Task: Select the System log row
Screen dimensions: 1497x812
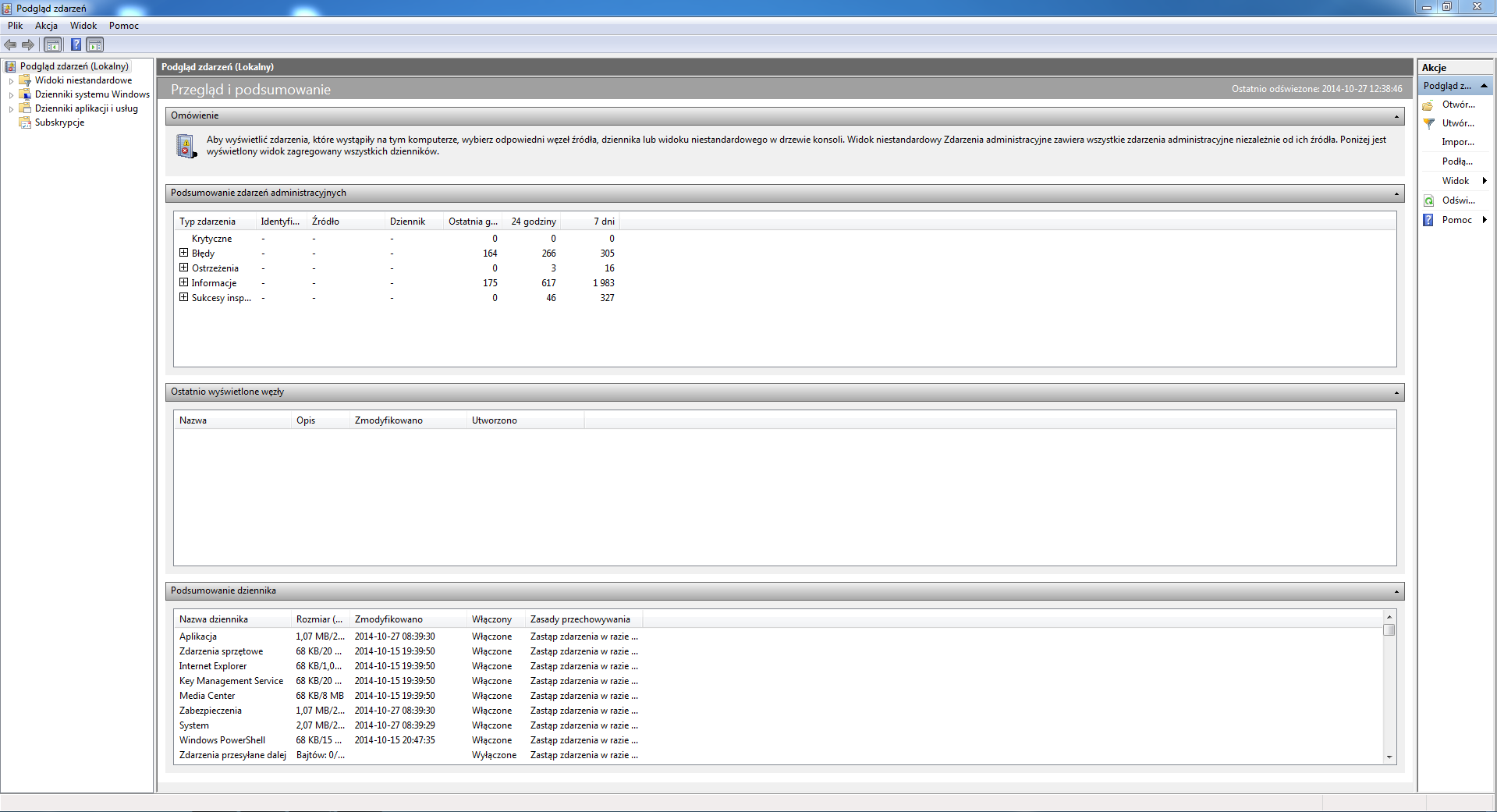Action: pyautogui.click(x=409, y=725)
